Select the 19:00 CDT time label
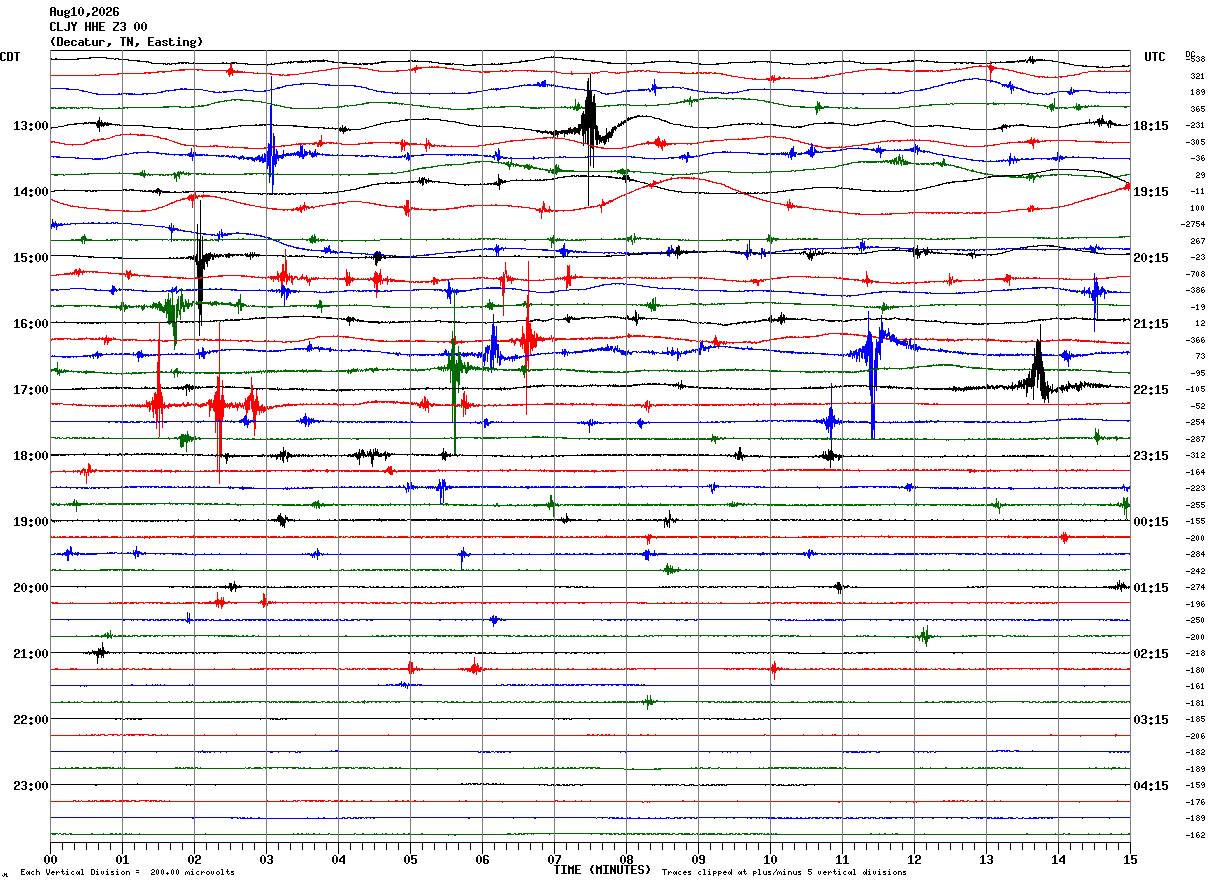Viewport: 1210px width, 886px height. (30, 522)
